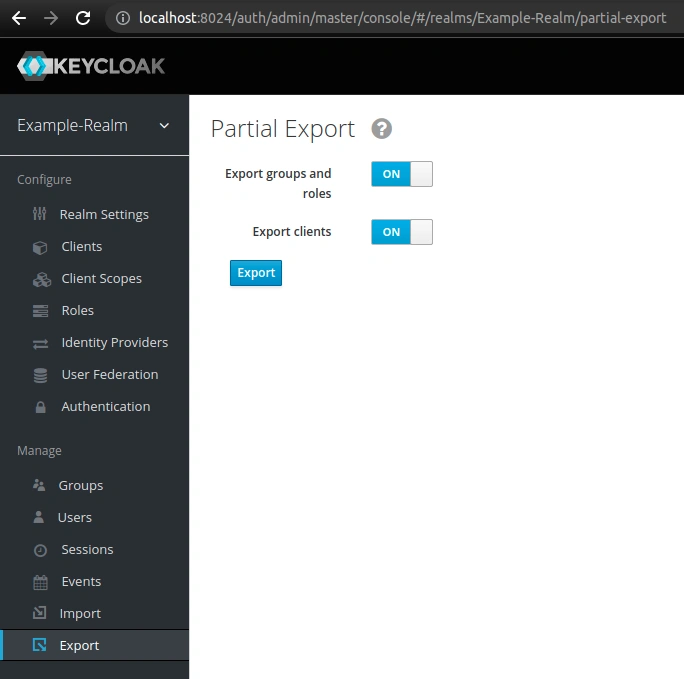The height and width of the screenshot is (679, 684).
Task: Toggle the Export clients switch
Action: point(402,232)
